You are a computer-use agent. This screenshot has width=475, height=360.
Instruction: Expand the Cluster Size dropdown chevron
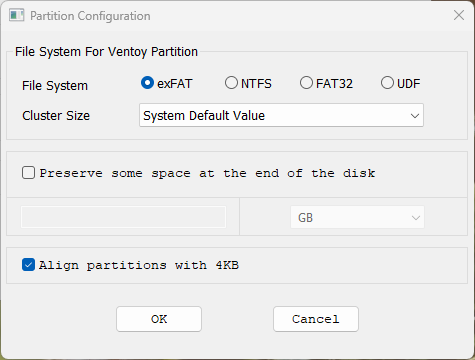[415, 116]
